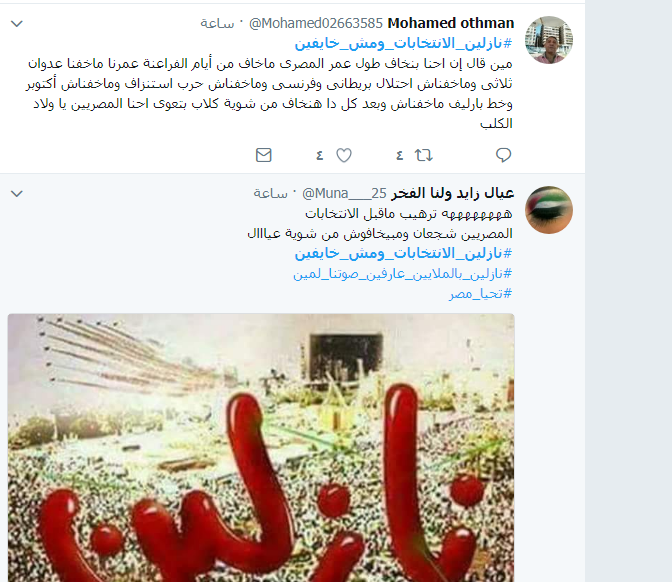This screenshot has height=582, width=672.
Task: Click the reply bubble icon on Mohamed othman's tweet
Action: (504, 155)
